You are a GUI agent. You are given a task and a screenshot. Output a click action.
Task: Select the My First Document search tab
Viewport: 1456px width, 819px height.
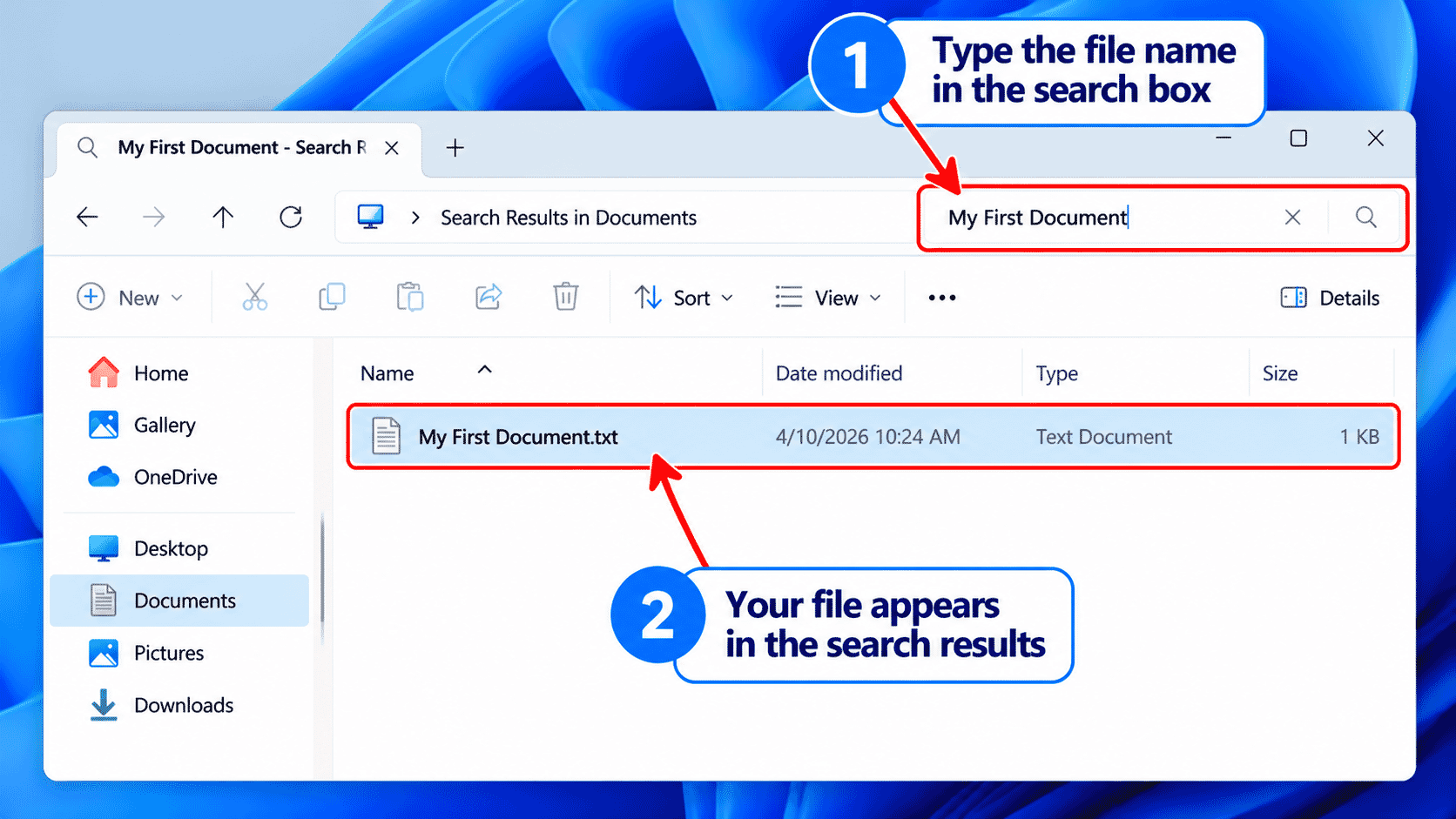tap(239, 148)
